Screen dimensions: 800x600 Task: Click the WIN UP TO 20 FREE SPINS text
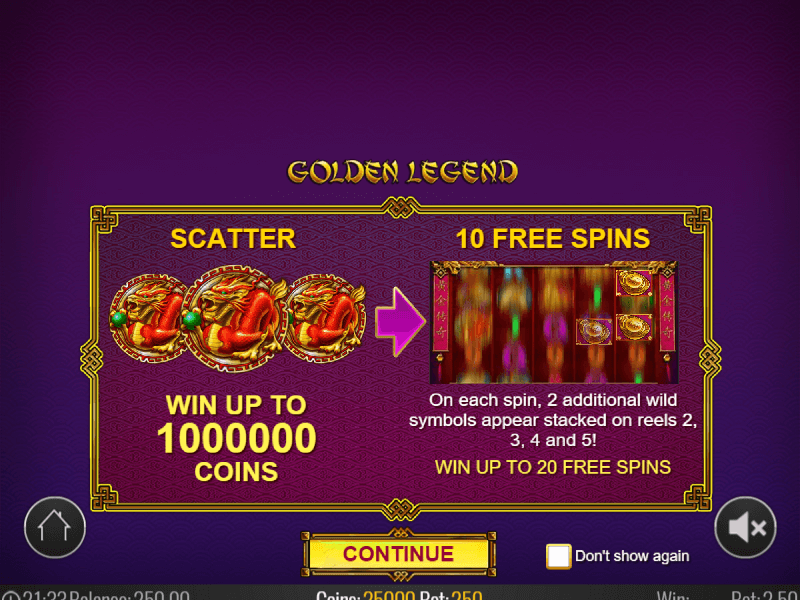(553, 467)
